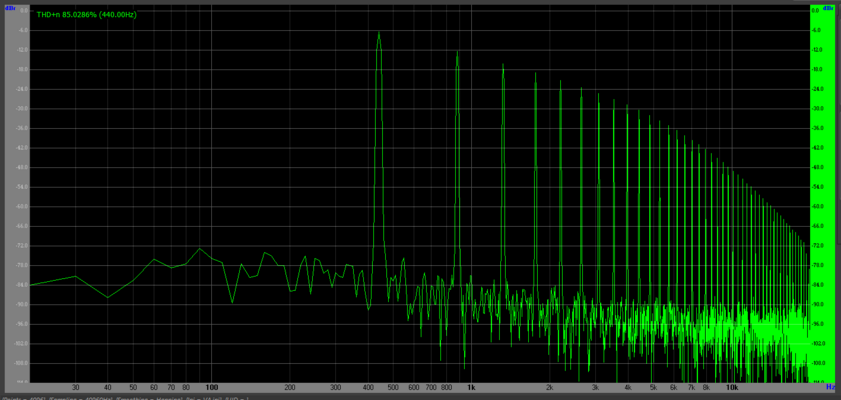Click the -90.0 value on the green dB scale

[815, 305]
